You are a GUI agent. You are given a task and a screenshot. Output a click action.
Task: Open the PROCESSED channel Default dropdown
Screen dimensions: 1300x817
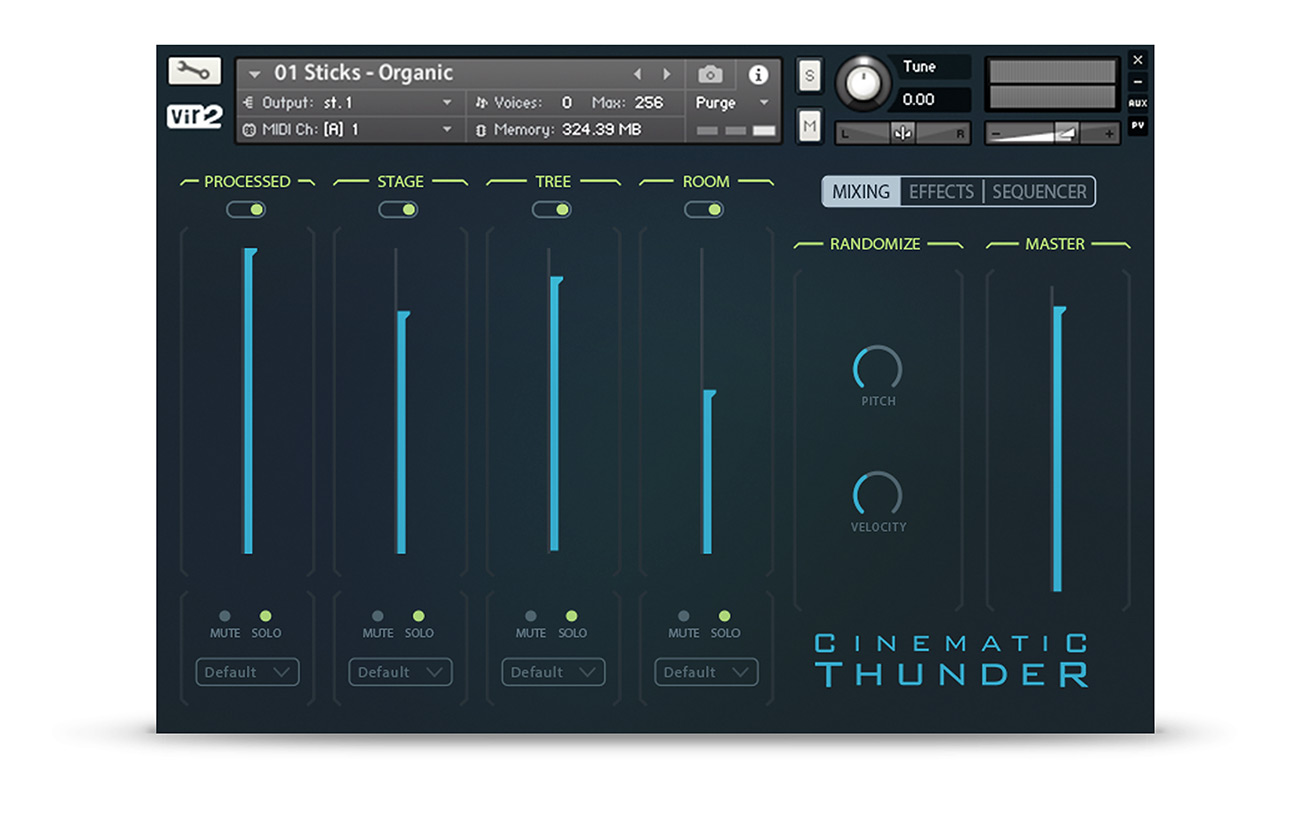pyautogui.click(x=247, y=672)
